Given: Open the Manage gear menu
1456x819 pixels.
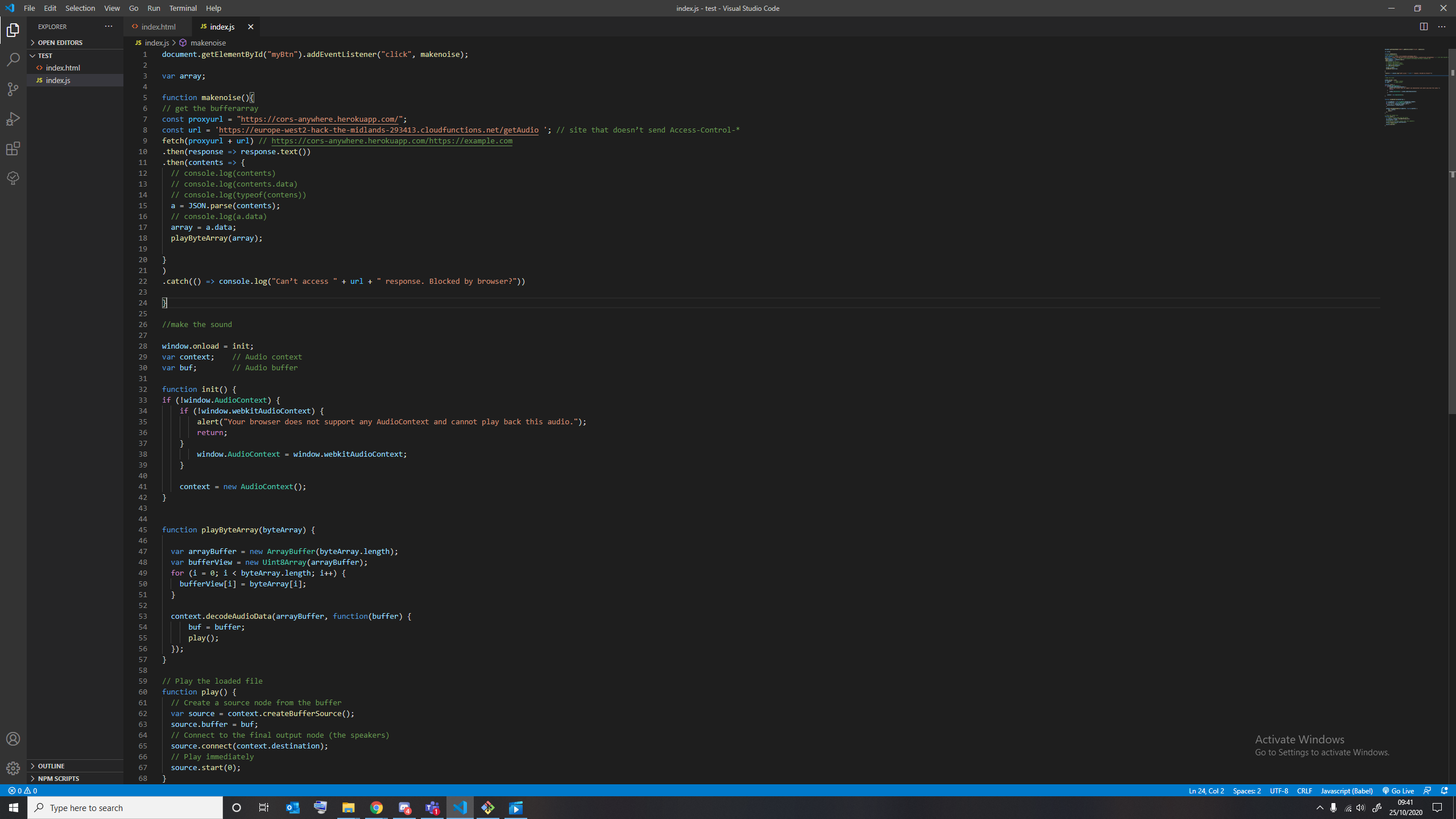Looking at the screenshot, I should (13, 768).
